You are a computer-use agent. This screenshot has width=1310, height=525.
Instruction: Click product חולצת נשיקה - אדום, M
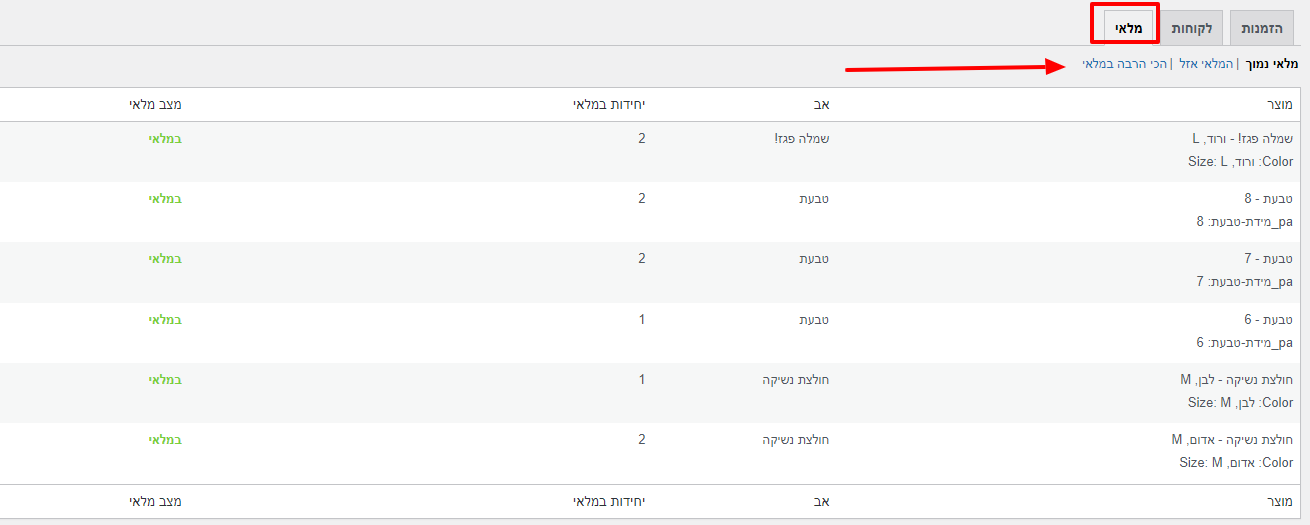tap(1232, 440)
